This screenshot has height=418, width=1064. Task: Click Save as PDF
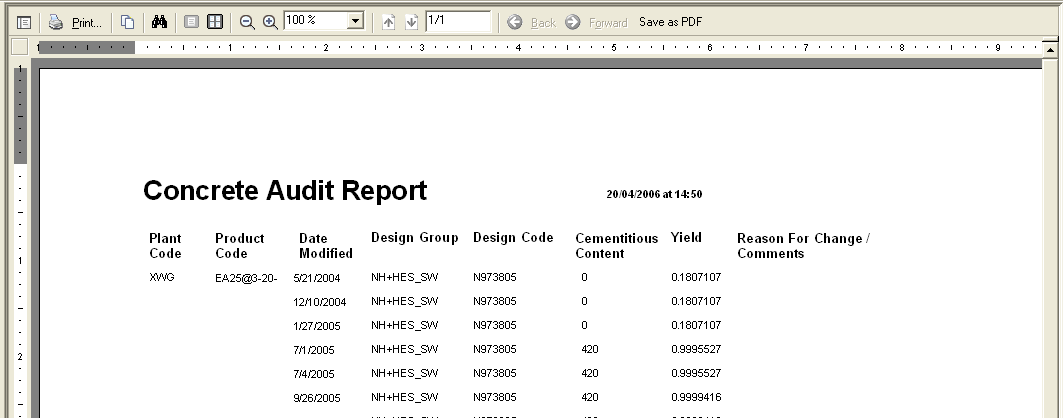tap(670, 22)
